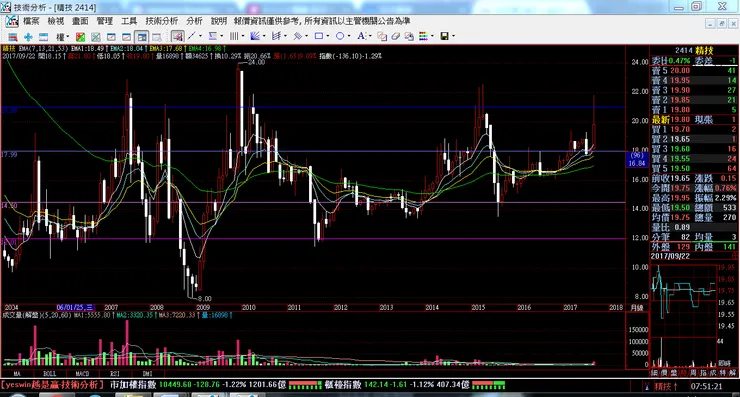Click the 月線 period button
Image resolution: width=740 pixels, height=397 pixels.
point(637,308)
